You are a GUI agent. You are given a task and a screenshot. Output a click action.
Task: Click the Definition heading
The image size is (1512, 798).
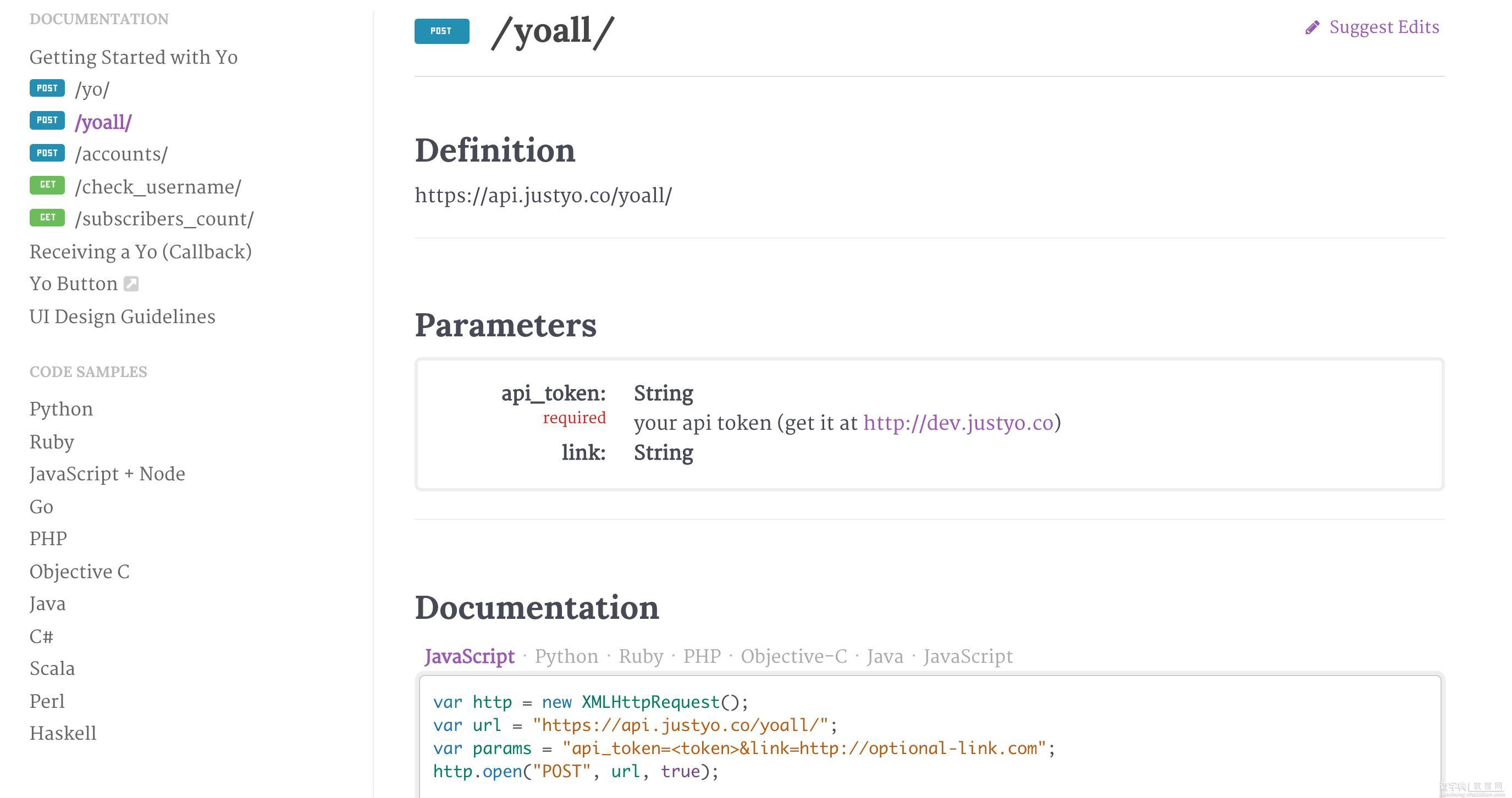[x=495, y=151]
